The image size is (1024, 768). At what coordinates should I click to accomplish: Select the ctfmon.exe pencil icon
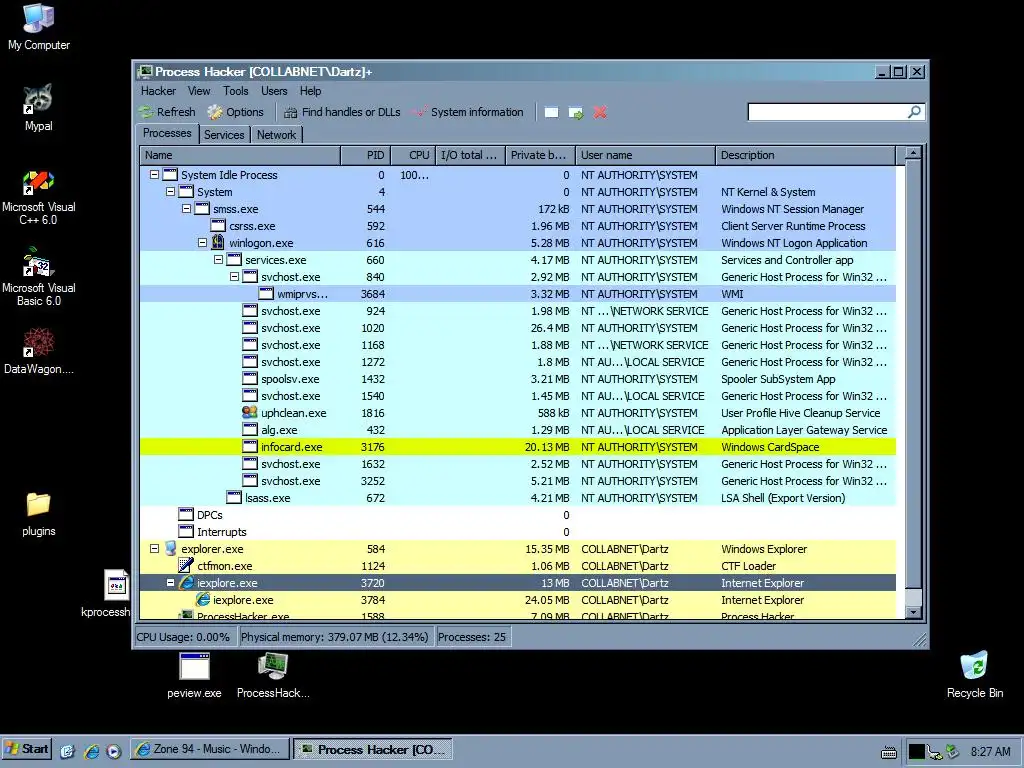click(x=186, y=566)
